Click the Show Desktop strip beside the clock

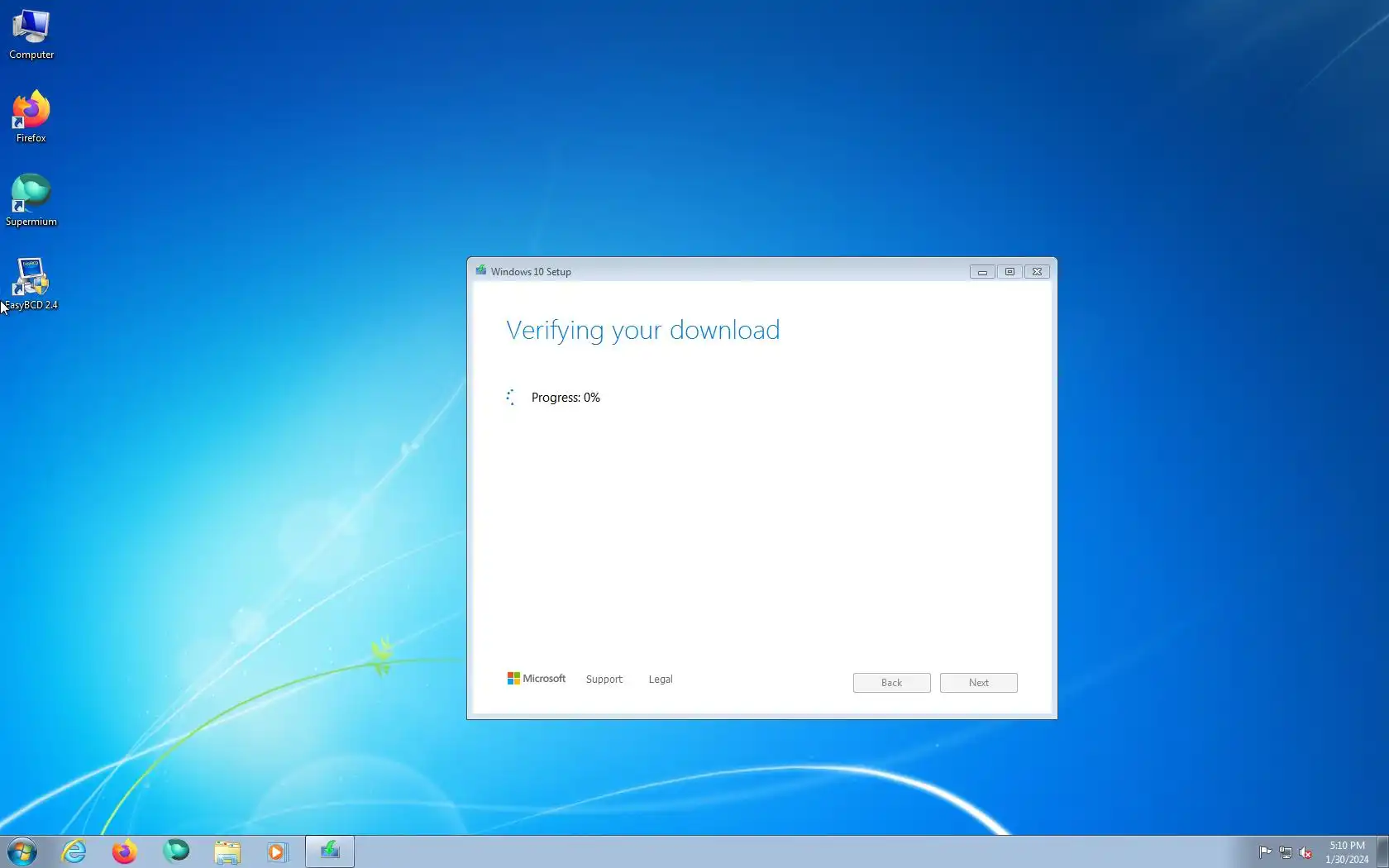1382,852
